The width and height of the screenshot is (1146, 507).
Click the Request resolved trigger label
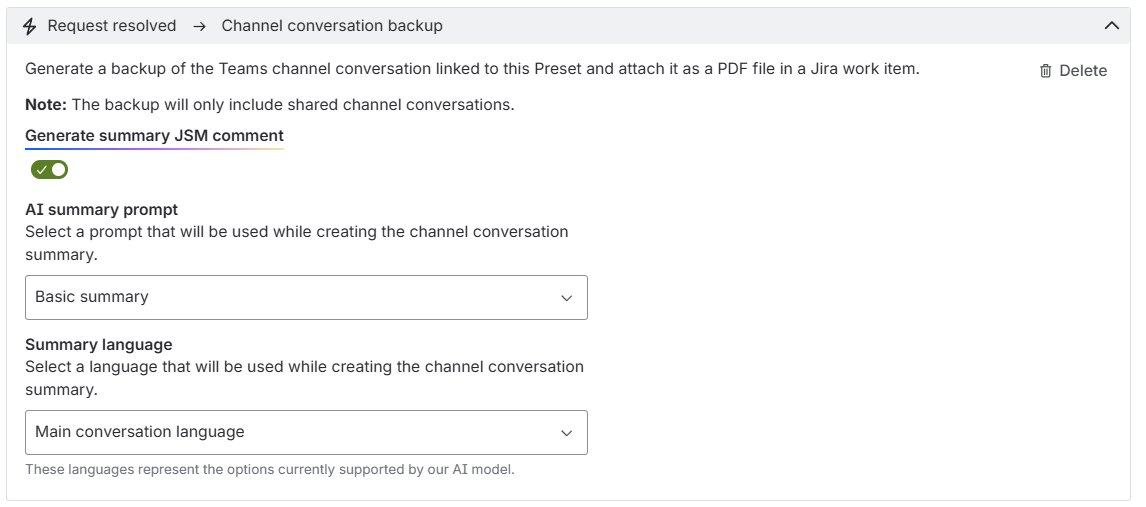112,26
